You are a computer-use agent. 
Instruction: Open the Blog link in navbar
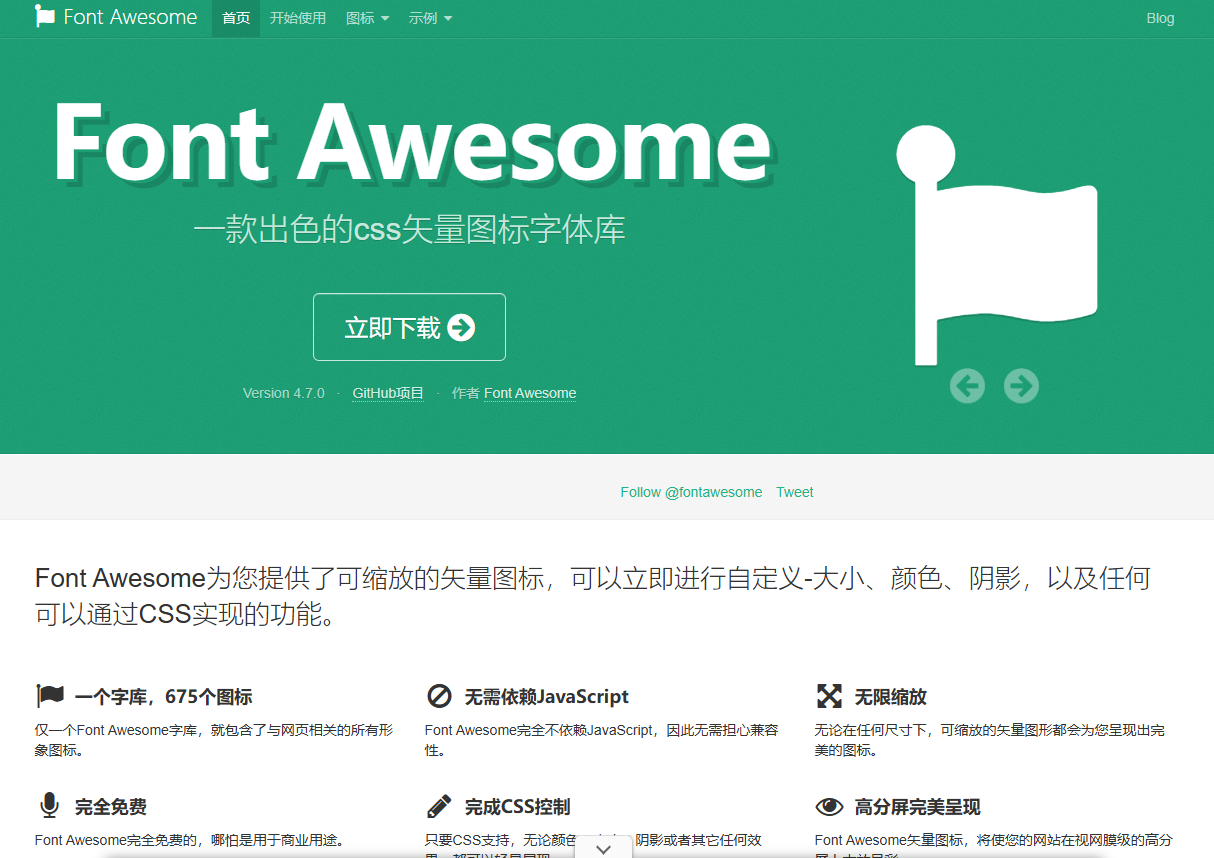pyautogui.click(x=1160, y=18)
